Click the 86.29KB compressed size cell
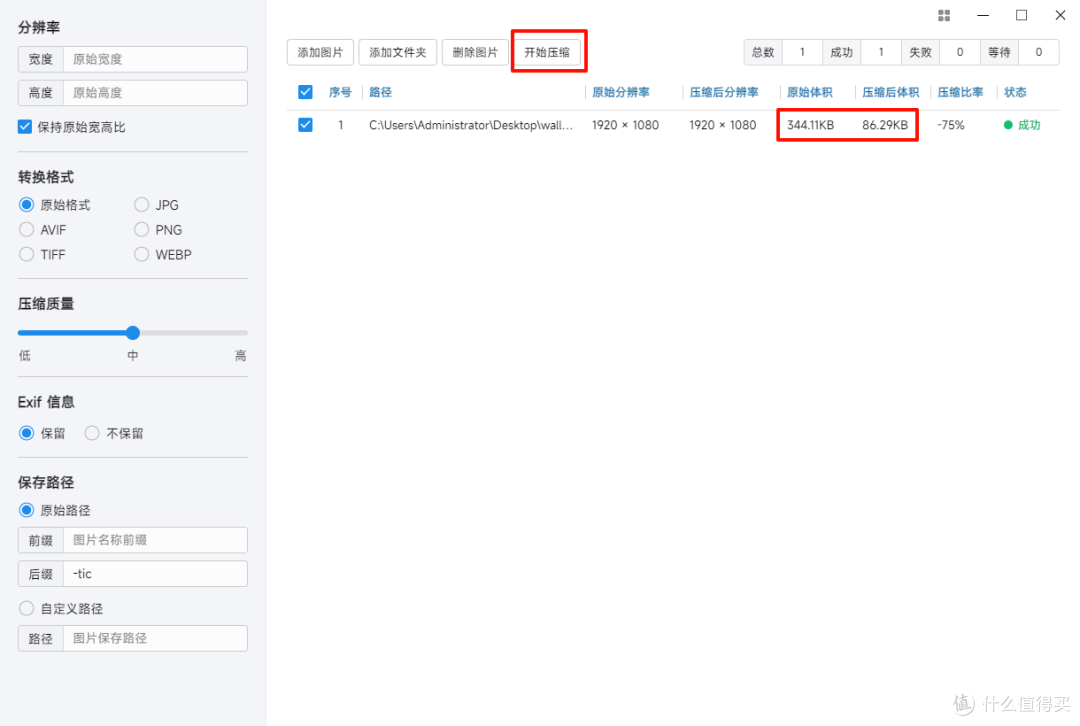The height and width of the screenshot is (726, 1080). (885, 125)
